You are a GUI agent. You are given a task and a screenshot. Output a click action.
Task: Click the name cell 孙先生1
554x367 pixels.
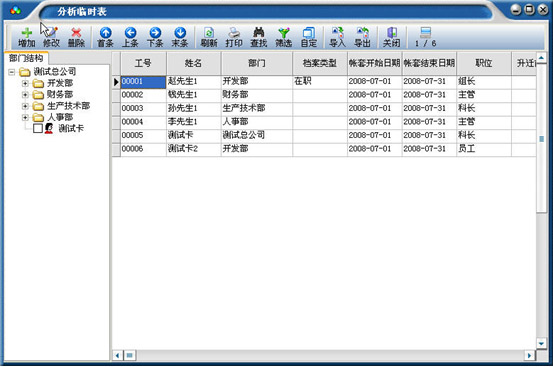[x=193, y=108]
